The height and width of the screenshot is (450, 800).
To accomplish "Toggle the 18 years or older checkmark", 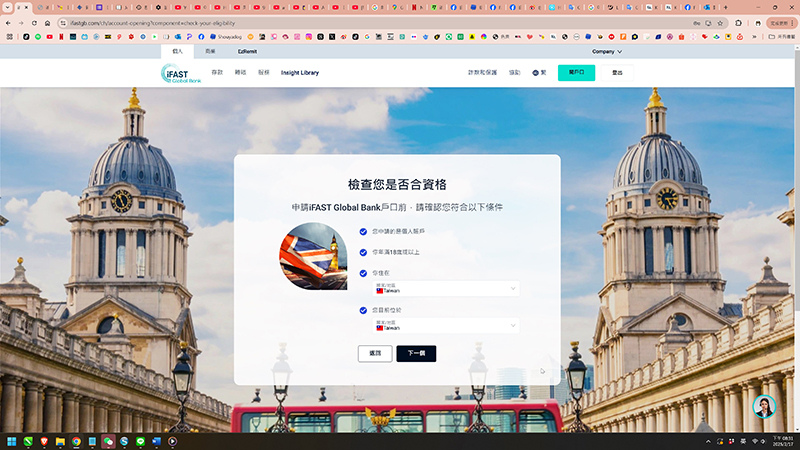I will pos(363,253).
